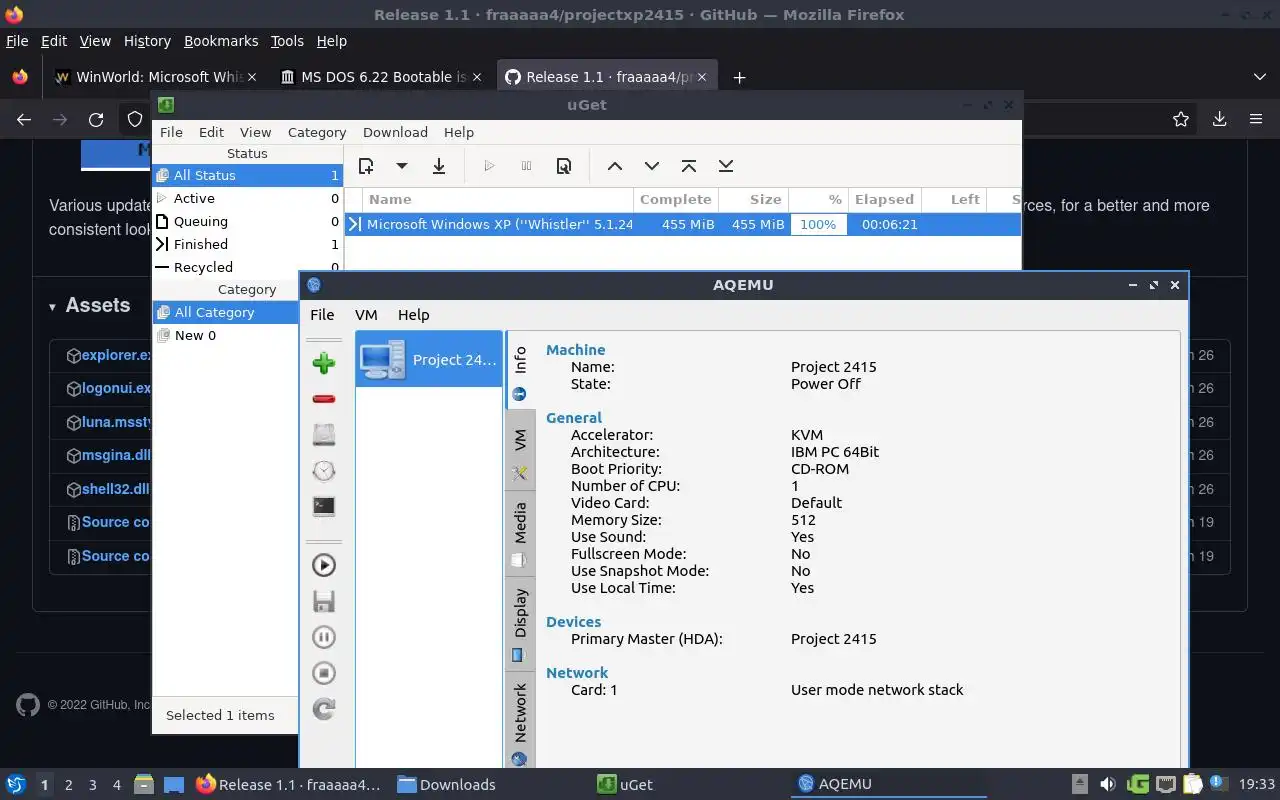Image resolution: width=1280 pixels, height=800 pixels.
Task: Switch to MS DOS 6.22 Bootable Firefox tab
Action: [382, 77]
